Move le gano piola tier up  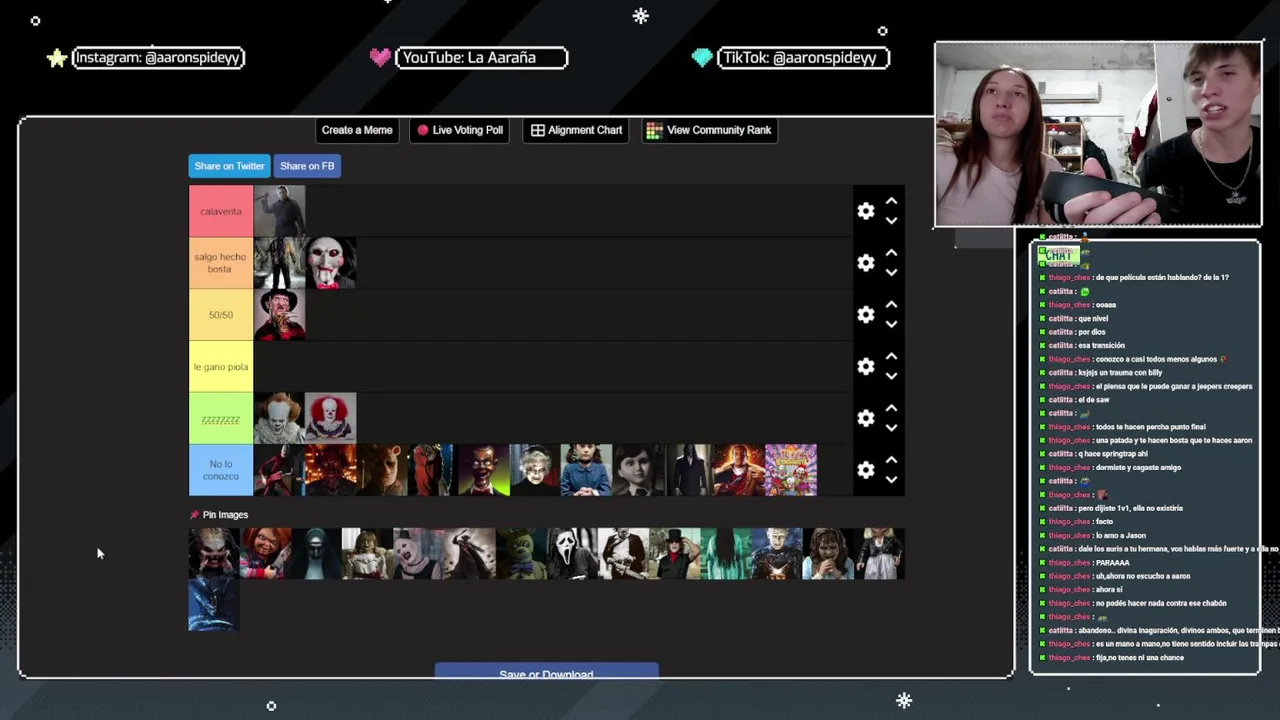pyautogui.click(x=891, y=357)
